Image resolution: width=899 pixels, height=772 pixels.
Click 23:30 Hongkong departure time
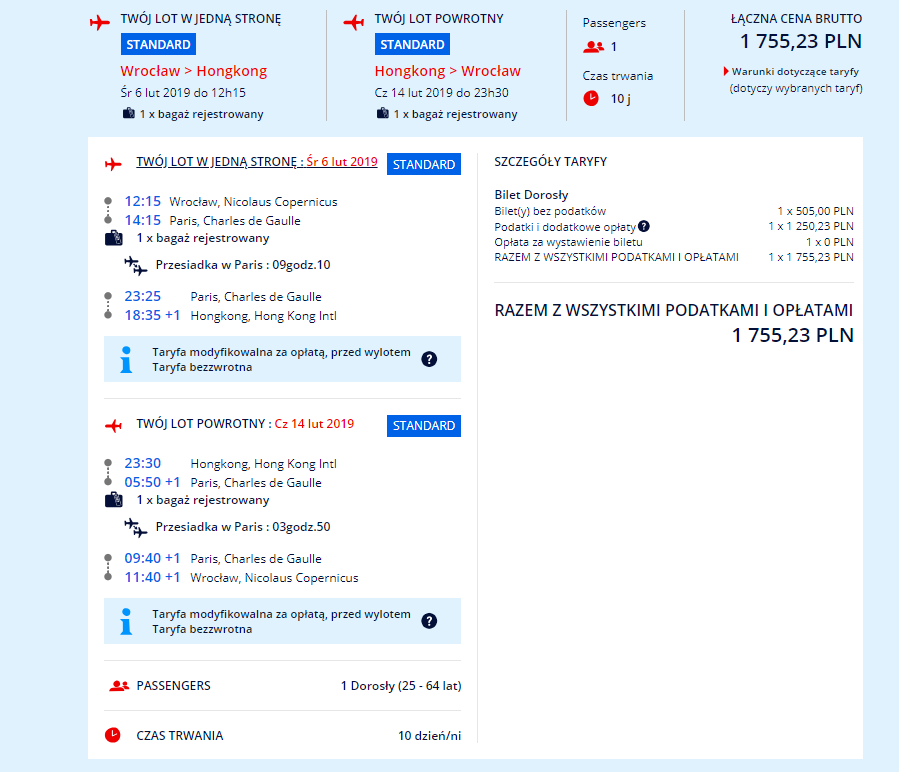click(143, 463)
